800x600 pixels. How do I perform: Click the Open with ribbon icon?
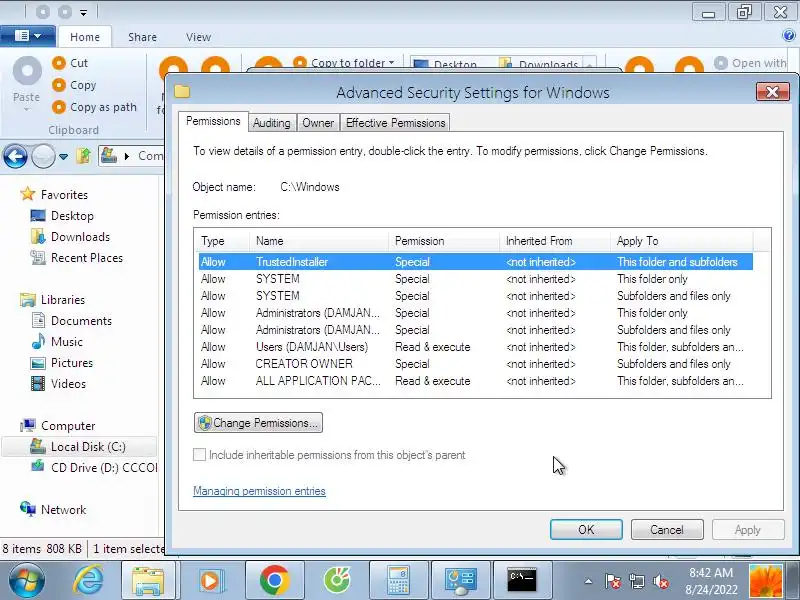click(720, 63)
